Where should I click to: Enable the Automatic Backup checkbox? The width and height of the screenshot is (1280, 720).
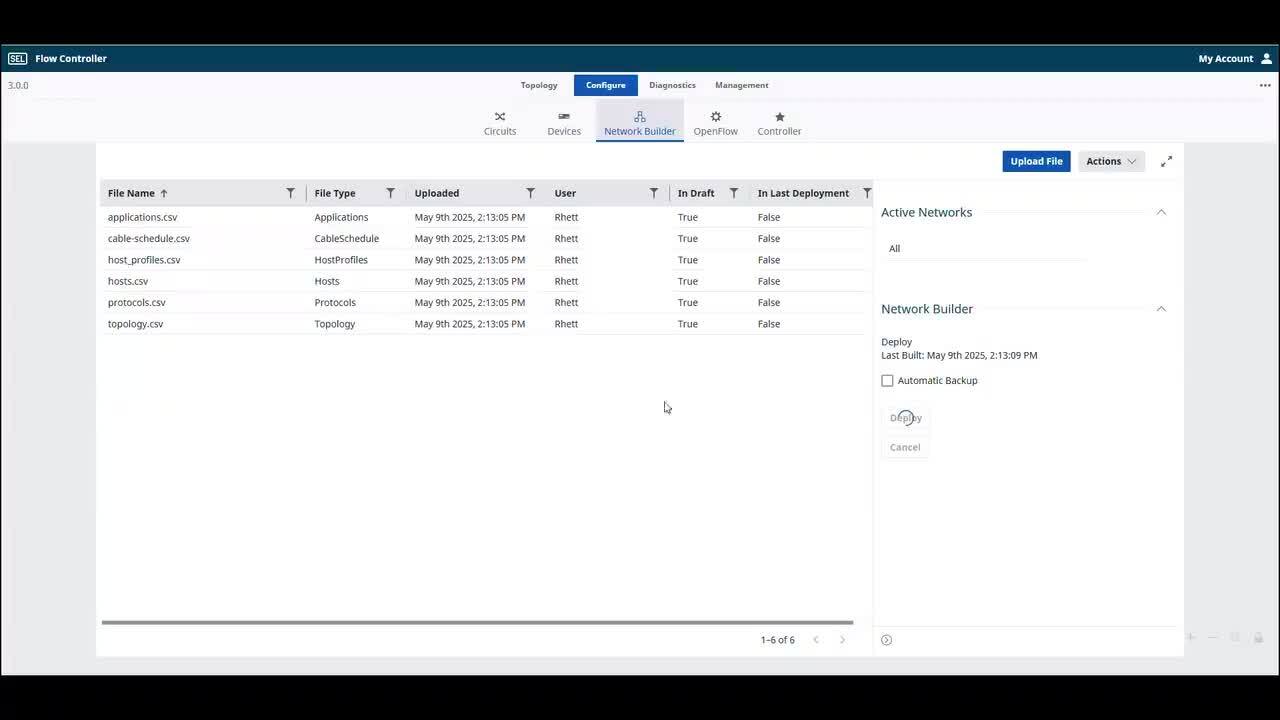[x=887, y=381]
